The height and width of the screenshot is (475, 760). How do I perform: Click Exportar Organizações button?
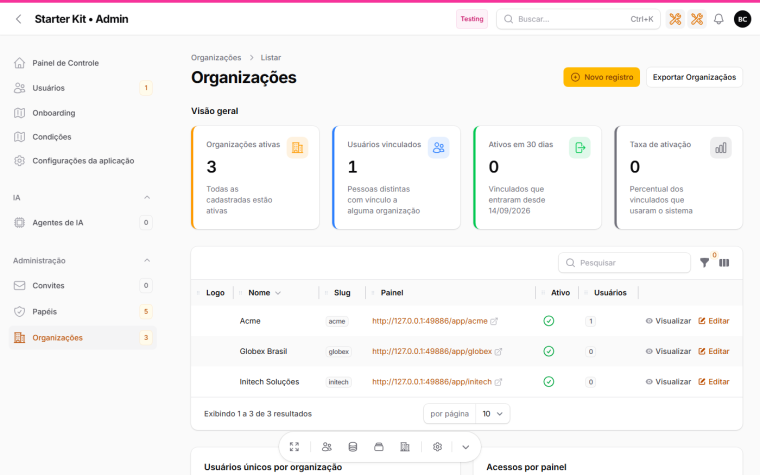pos(694,77)
